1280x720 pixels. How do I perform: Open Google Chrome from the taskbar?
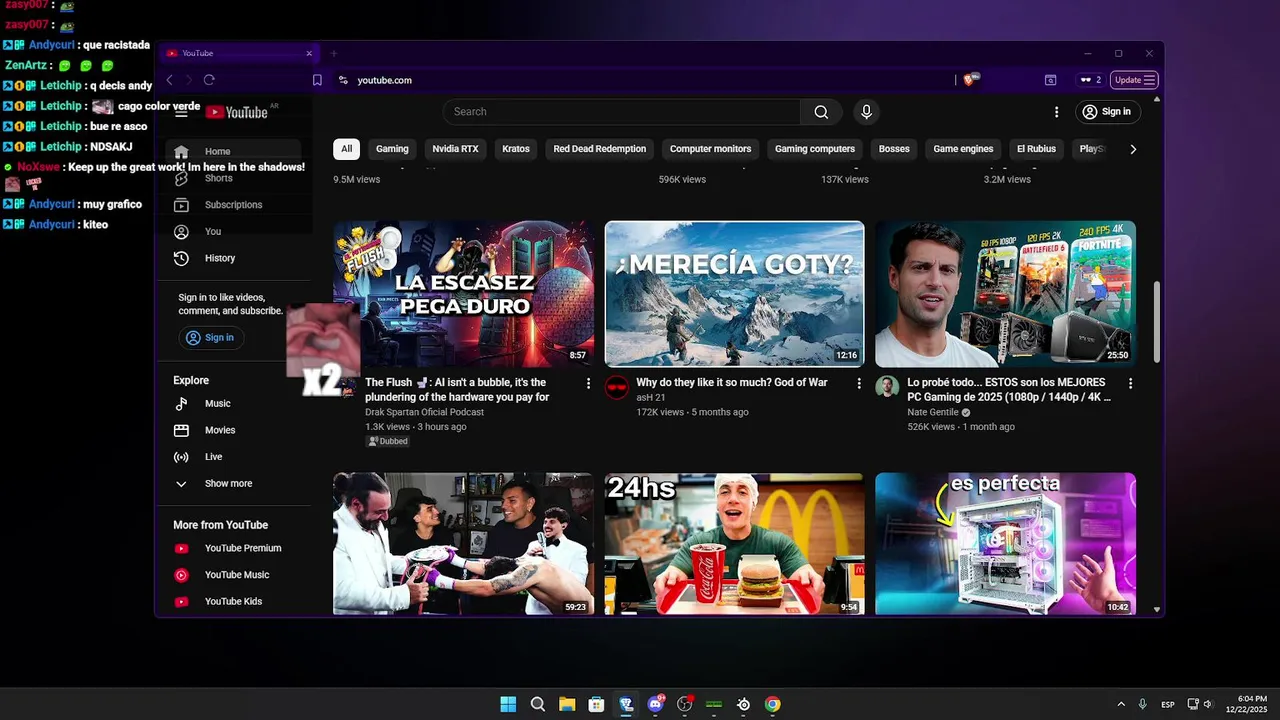click(x=772, y=704)
